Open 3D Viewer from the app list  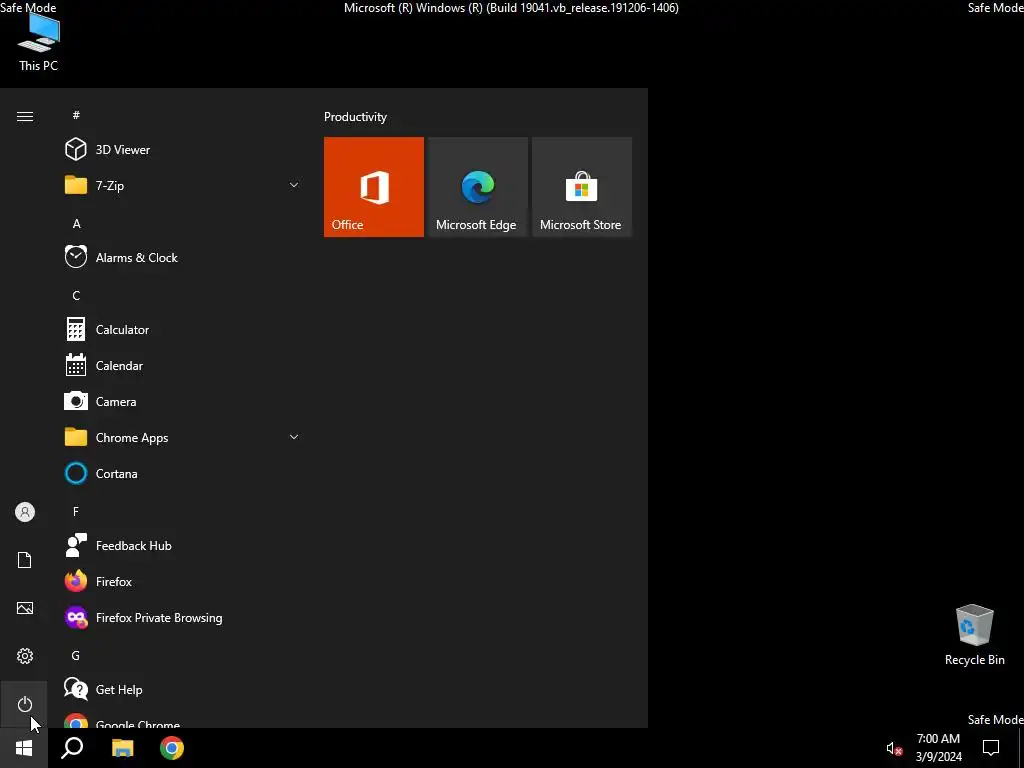pyautogui.click(x=182, y=150)
